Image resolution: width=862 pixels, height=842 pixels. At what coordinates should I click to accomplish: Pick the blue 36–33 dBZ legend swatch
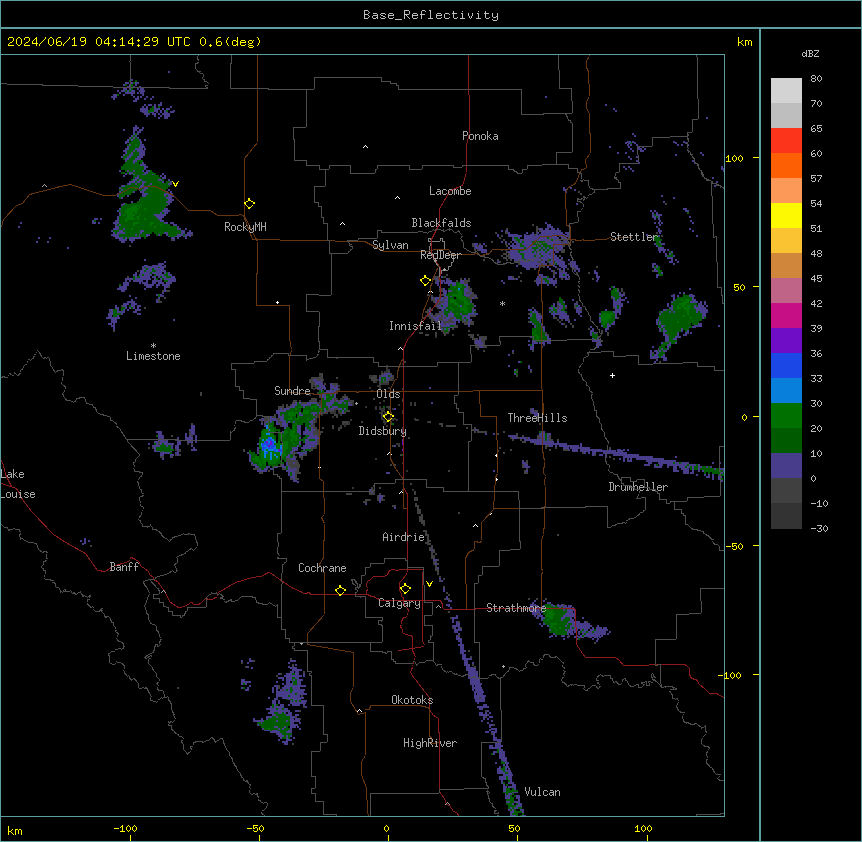pyautogui.click(x=786, y=365)
